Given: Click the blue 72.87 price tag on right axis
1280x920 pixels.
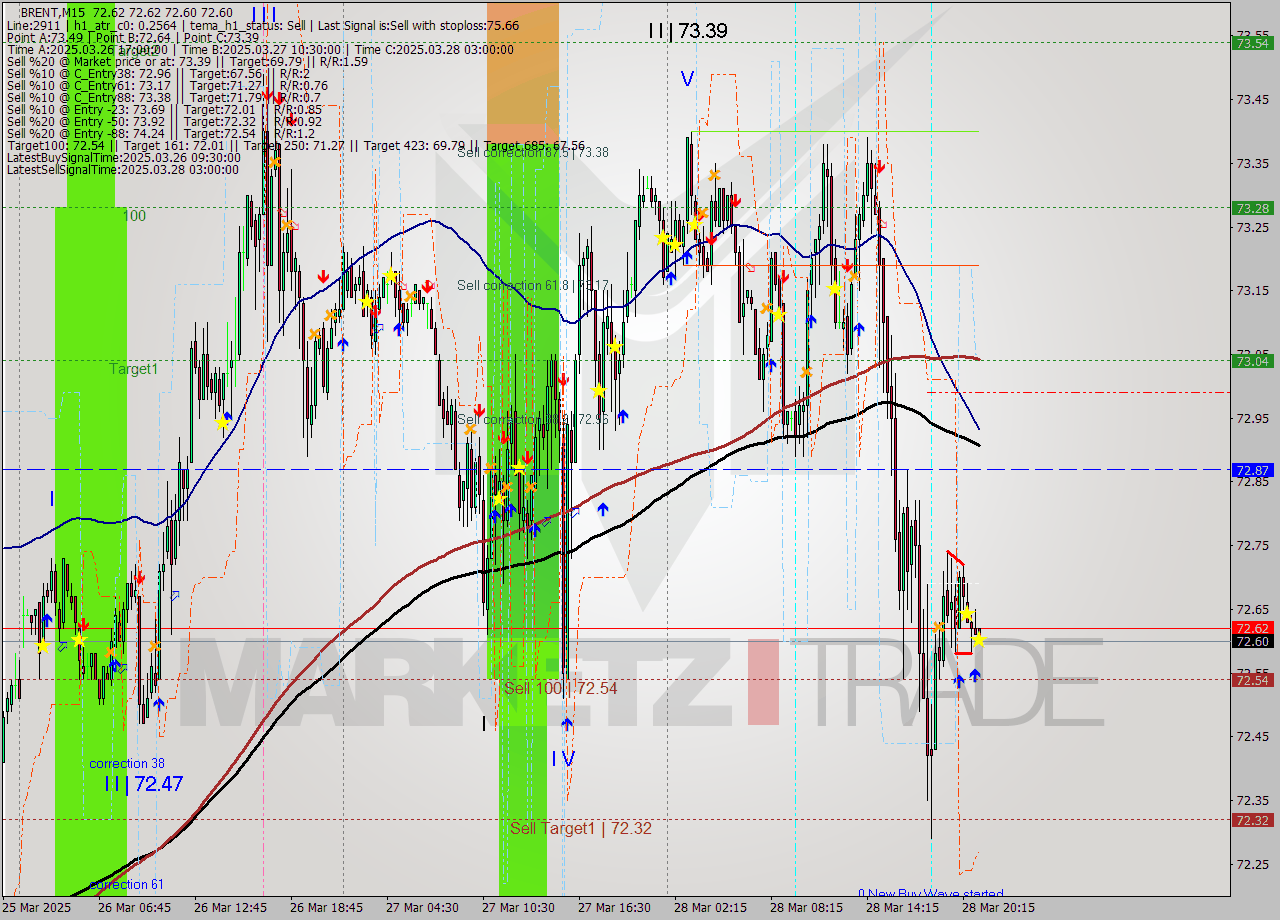Looking at the screenshot, I should click(x=1254, y=468).
